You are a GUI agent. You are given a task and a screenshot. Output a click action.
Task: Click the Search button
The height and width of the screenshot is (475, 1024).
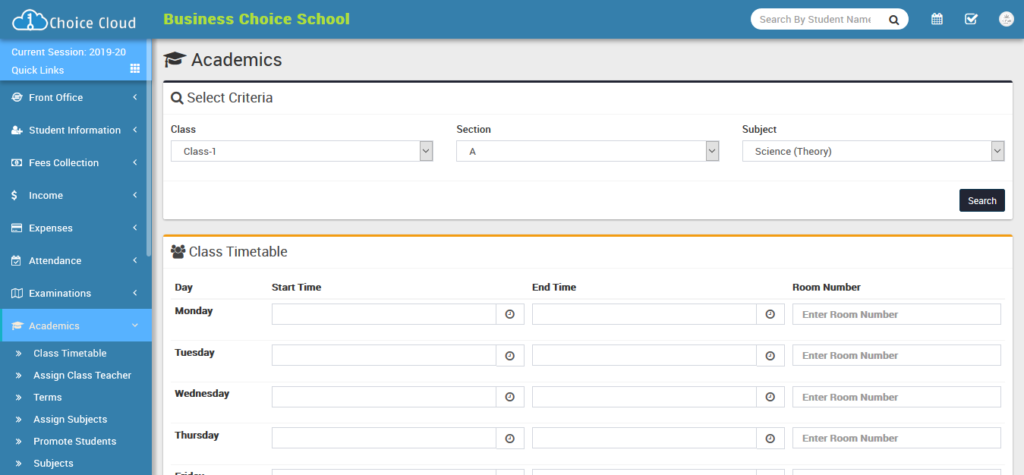[982, 201]
